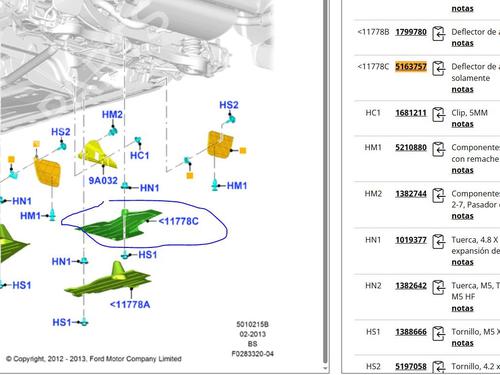Click the add-to-list icon beside part 1019377
This screenshot has height=375, width=500.
(439, 242)
